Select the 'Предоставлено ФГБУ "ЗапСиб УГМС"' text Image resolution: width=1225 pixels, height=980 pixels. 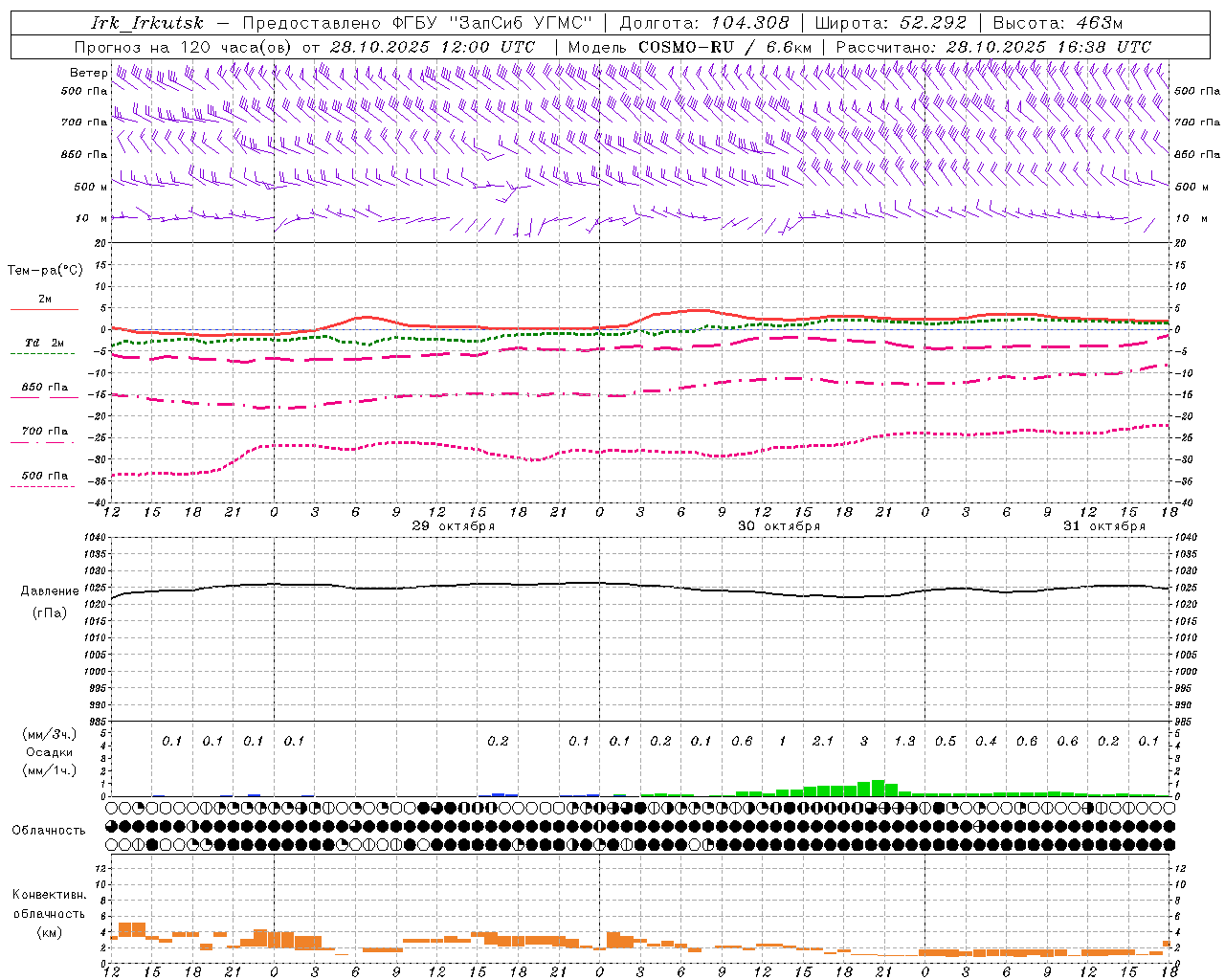click(417, 23)
